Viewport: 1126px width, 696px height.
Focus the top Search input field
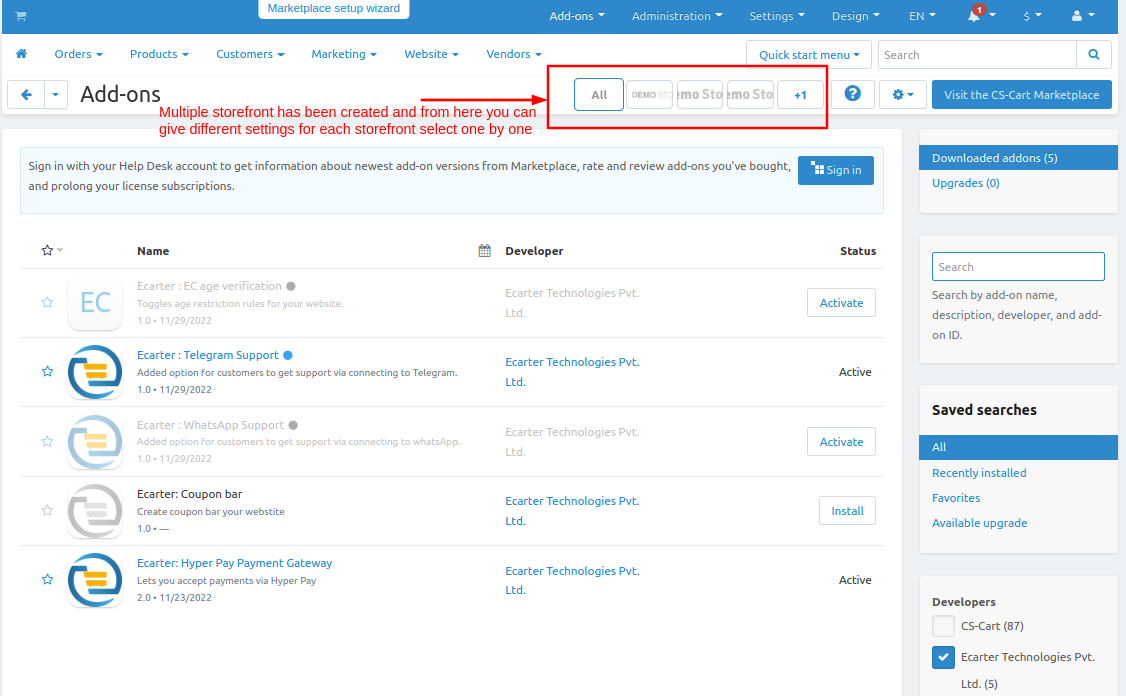[x=977, y=55]
